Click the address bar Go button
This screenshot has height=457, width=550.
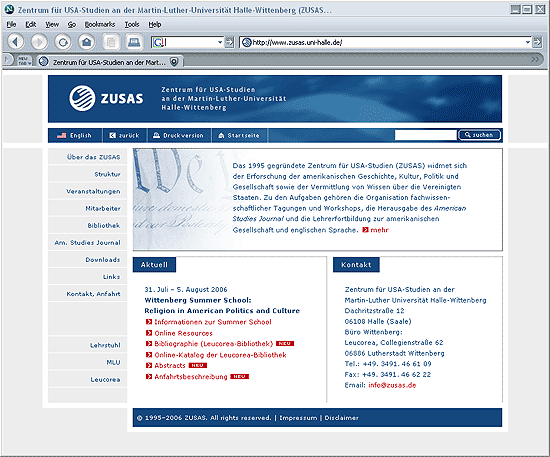[537, 42]
